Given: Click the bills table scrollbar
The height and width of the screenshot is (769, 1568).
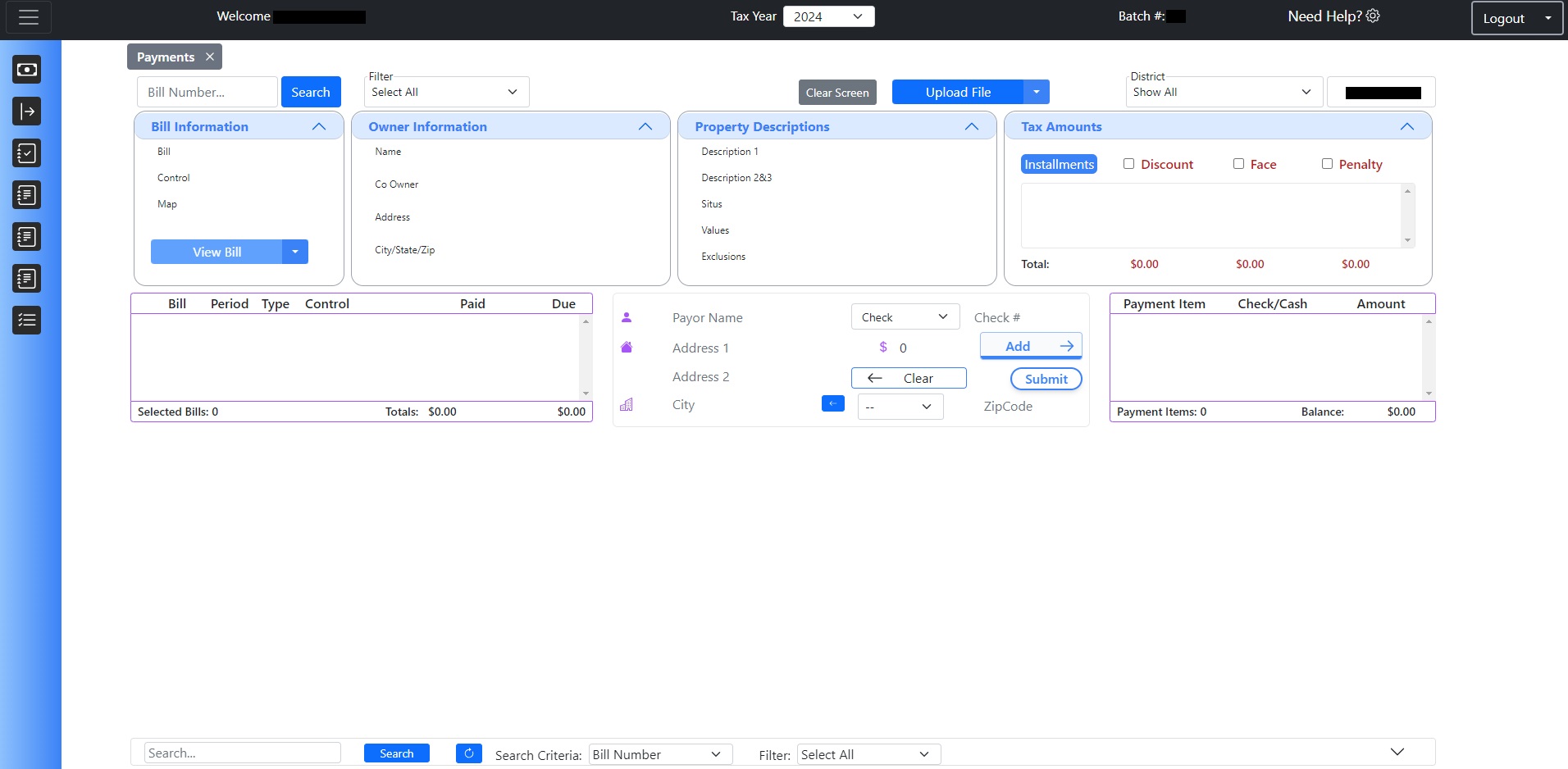Looking at the screenshot, I should (586, 357).
